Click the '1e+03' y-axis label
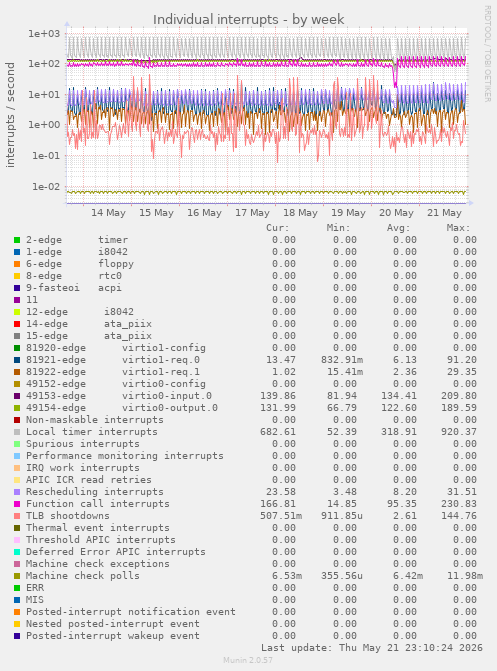The height and width of the screenshot is (671, 497). 44,33
